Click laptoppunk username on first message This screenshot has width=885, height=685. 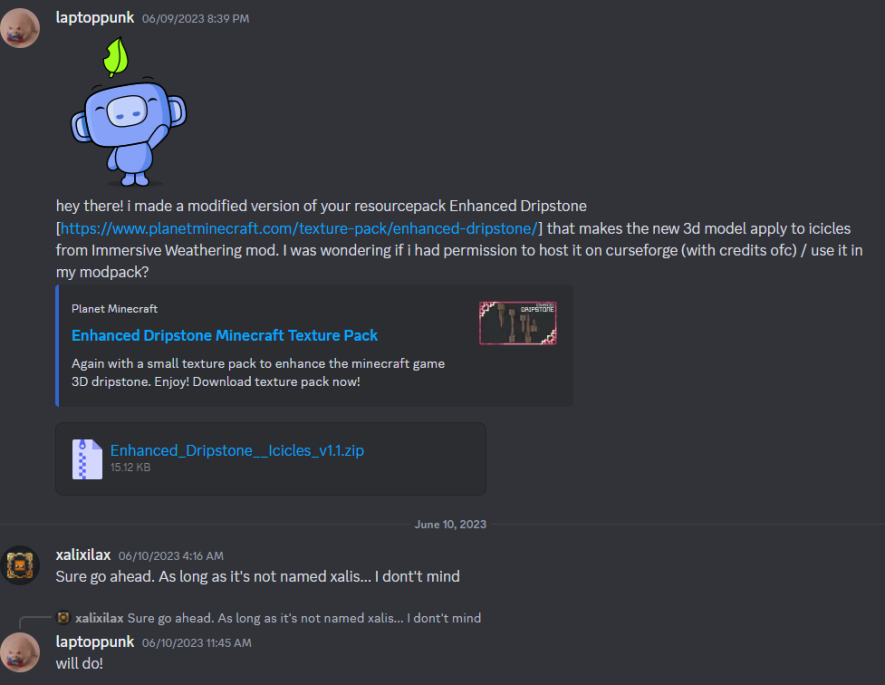[95, 17]
